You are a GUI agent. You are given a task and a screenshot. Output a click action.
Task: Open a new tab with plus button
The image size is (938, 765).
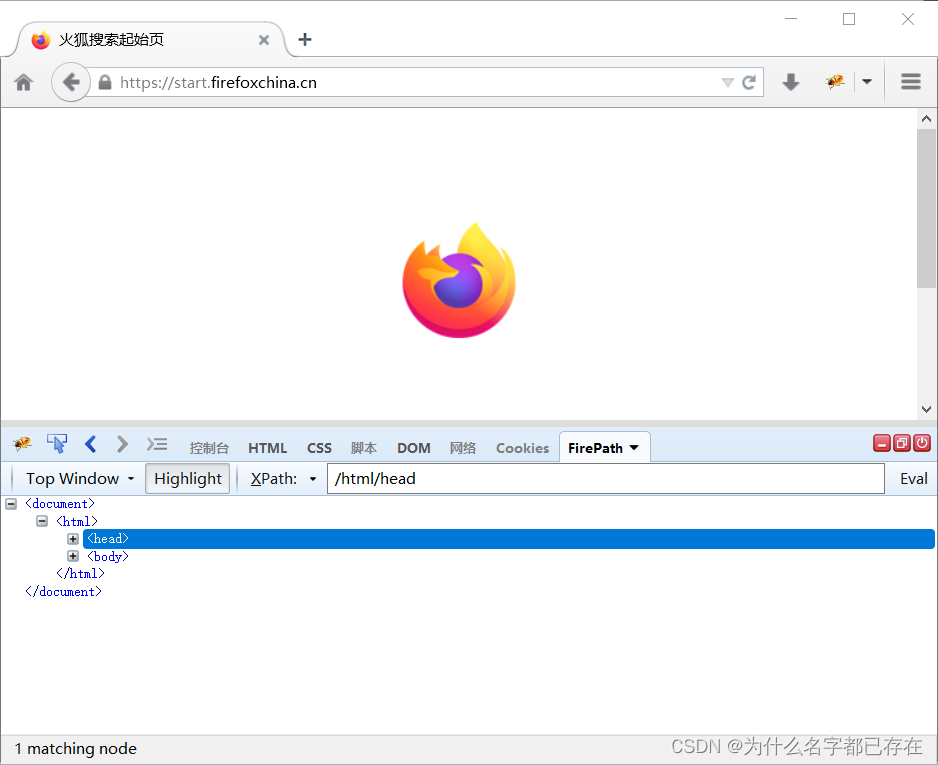[x=305, y=39]
